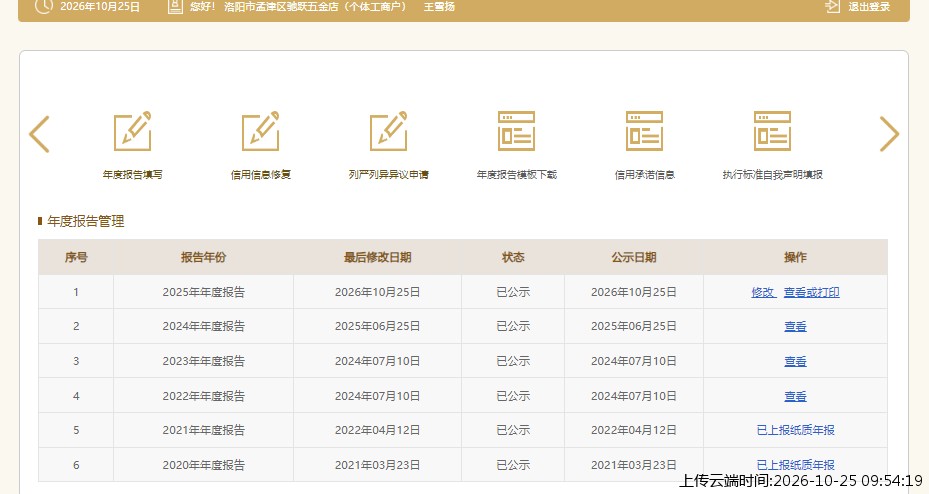Click the logout arrow icon beside 退出登录
929x494 pixels.
832,7
